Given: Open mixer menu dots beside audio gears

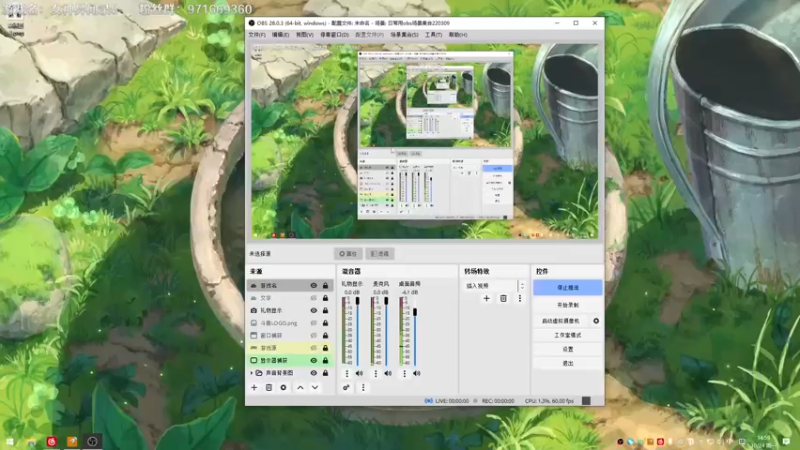Looking at the screenshot, I should click(x=363, y=388).
